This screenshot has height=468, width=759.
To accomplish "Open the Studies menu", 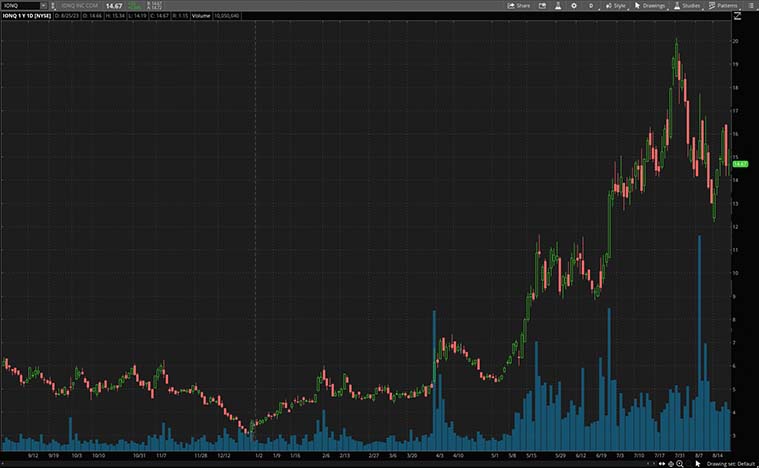I will click(687, 5).
